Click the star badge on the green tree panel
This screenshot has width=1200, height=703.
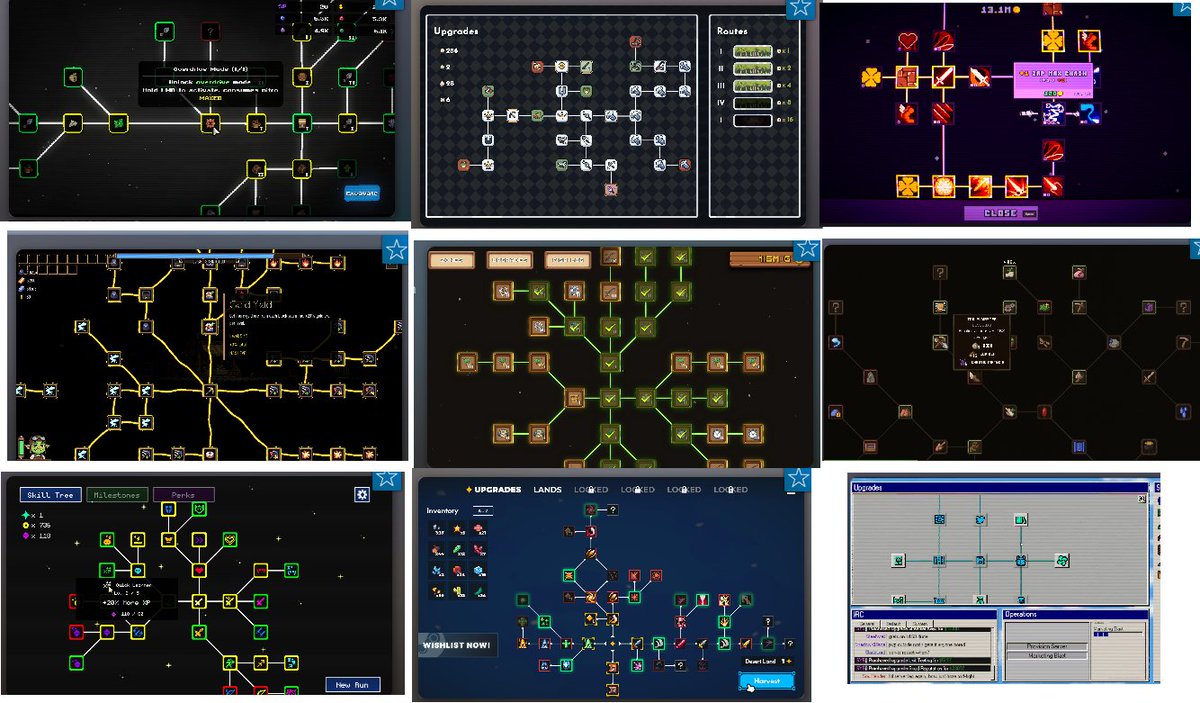807,250
